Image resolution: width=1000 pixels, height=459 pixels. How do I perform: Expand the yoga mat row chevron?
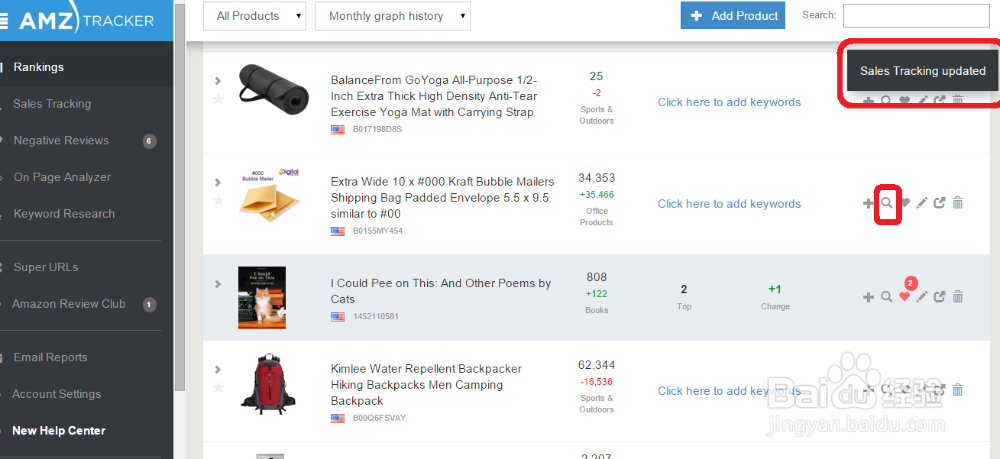[218, 81]
